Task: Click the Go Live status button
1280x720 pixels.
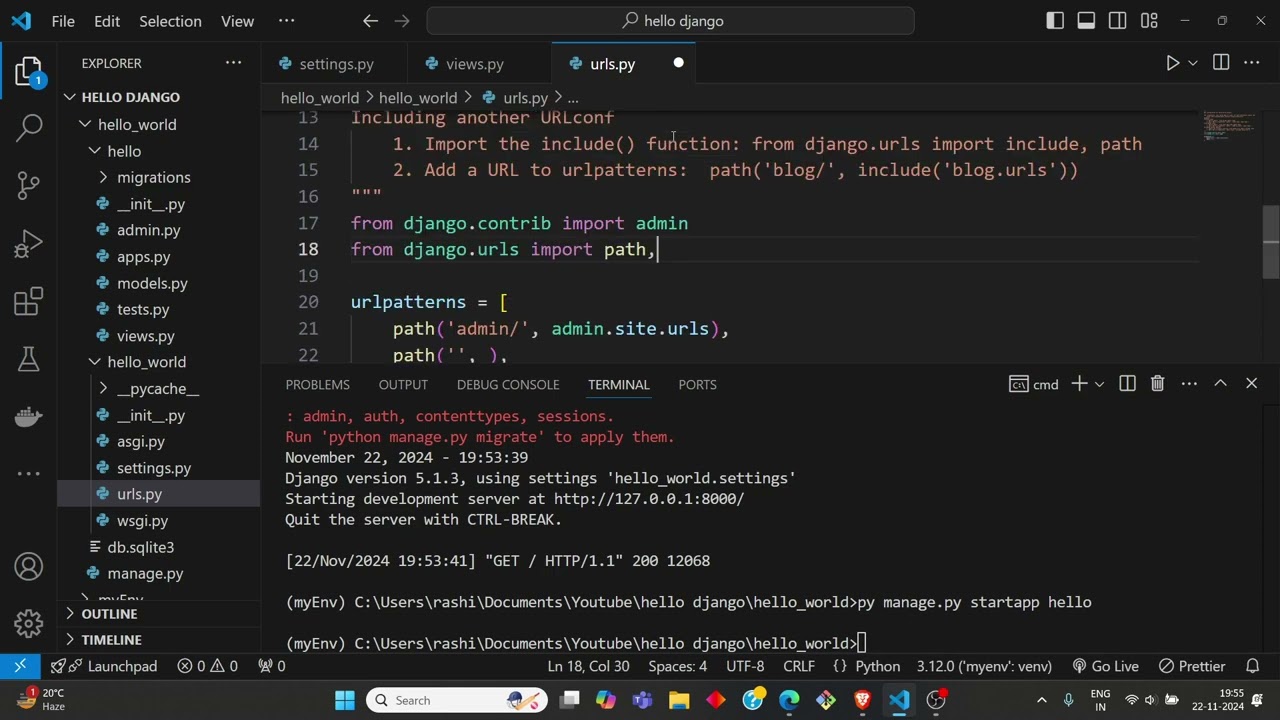Action: 1105,666
